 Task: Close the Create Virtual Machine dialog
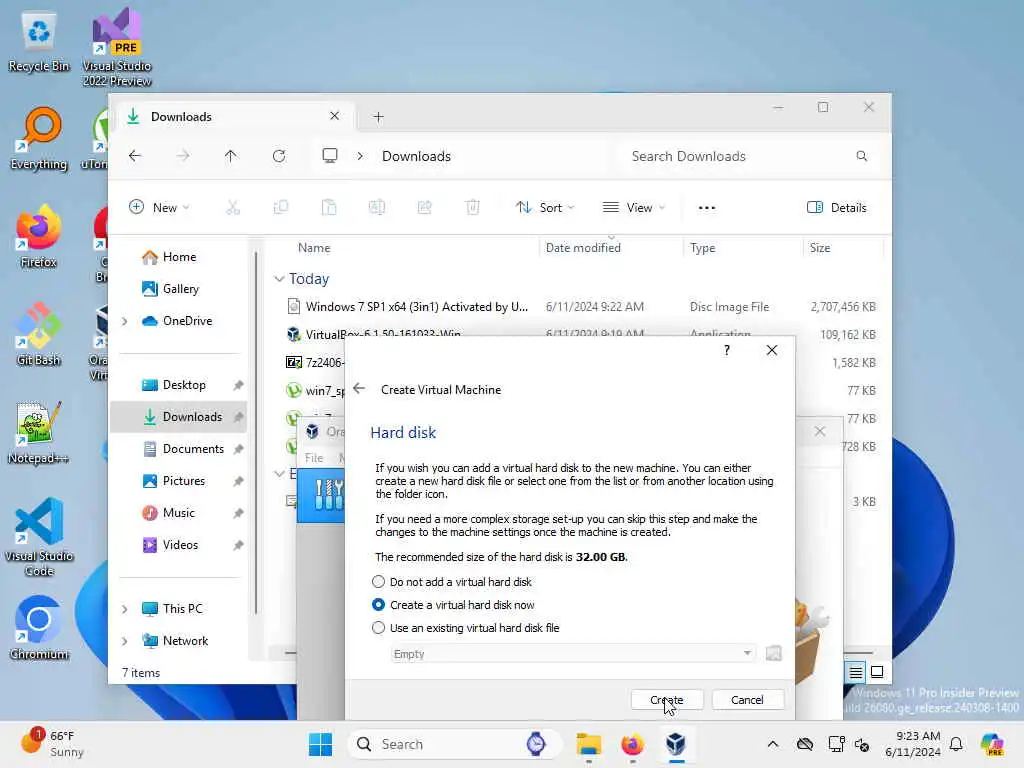[x=771, y=350]
